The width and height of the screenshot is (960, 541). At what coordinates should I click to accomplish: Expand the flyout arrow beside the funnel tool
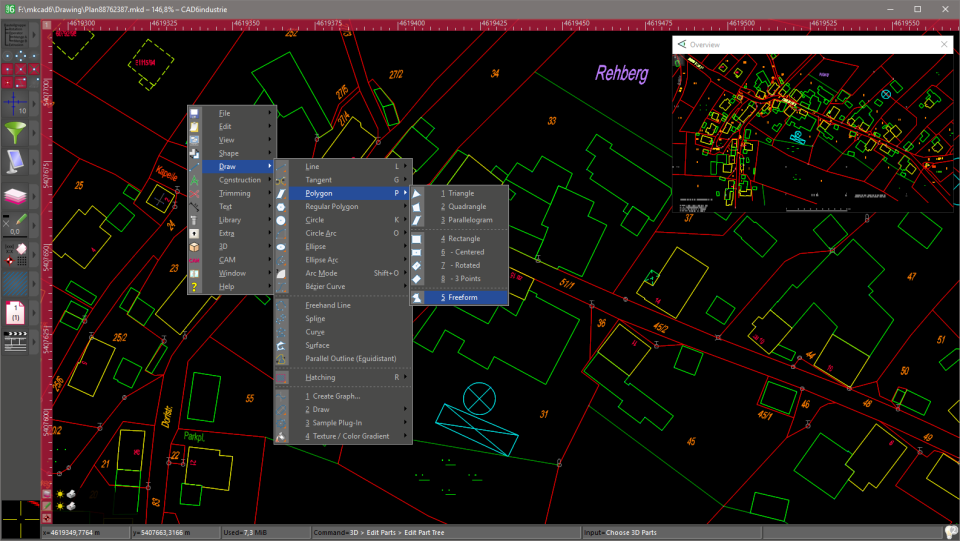[34, 132]
